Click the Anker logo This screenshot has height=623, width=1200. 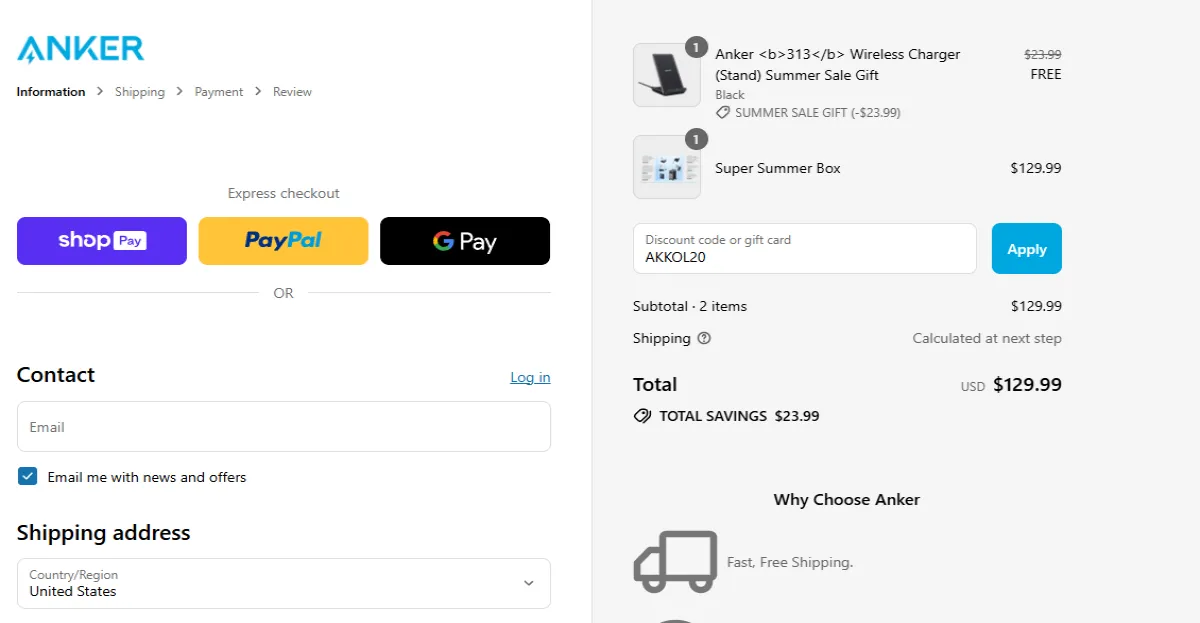(80, 47)
